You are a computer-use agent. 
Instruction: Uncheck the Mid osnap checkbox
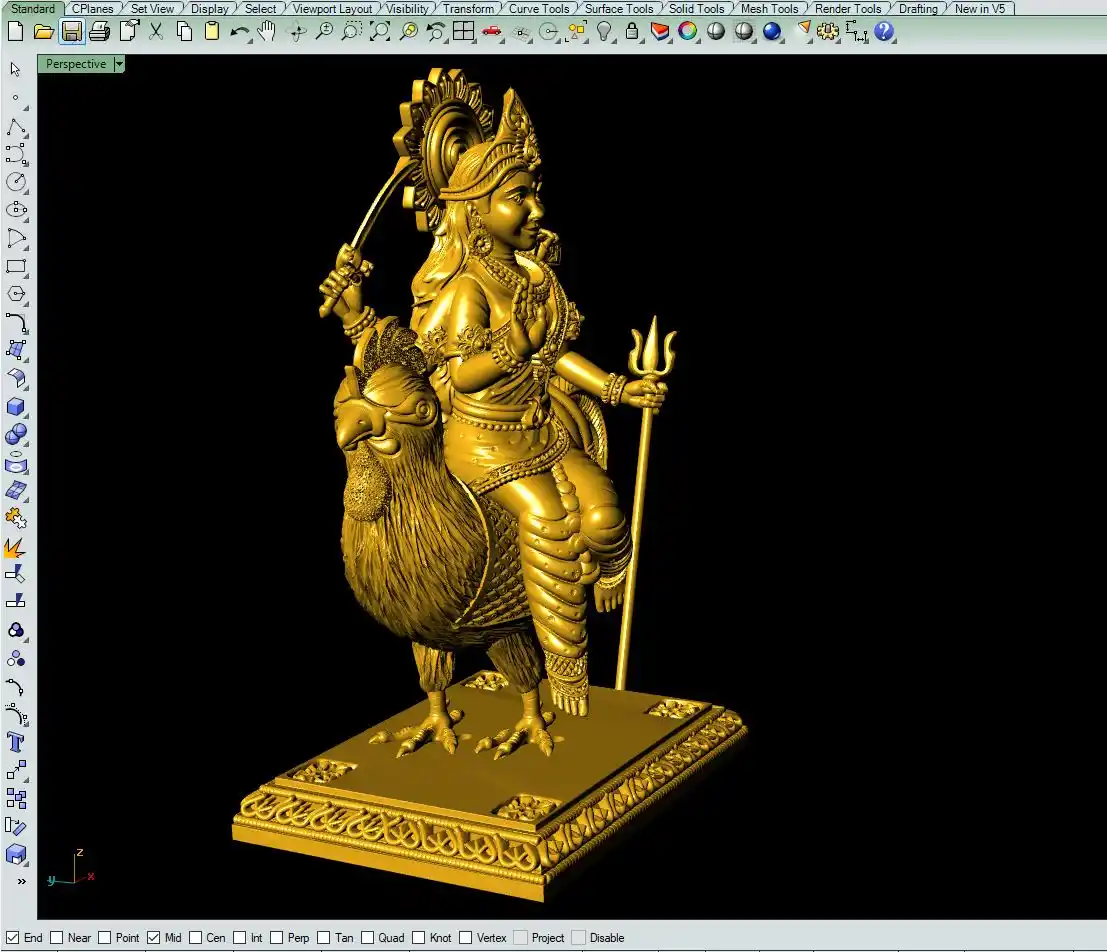click(153, 938)
